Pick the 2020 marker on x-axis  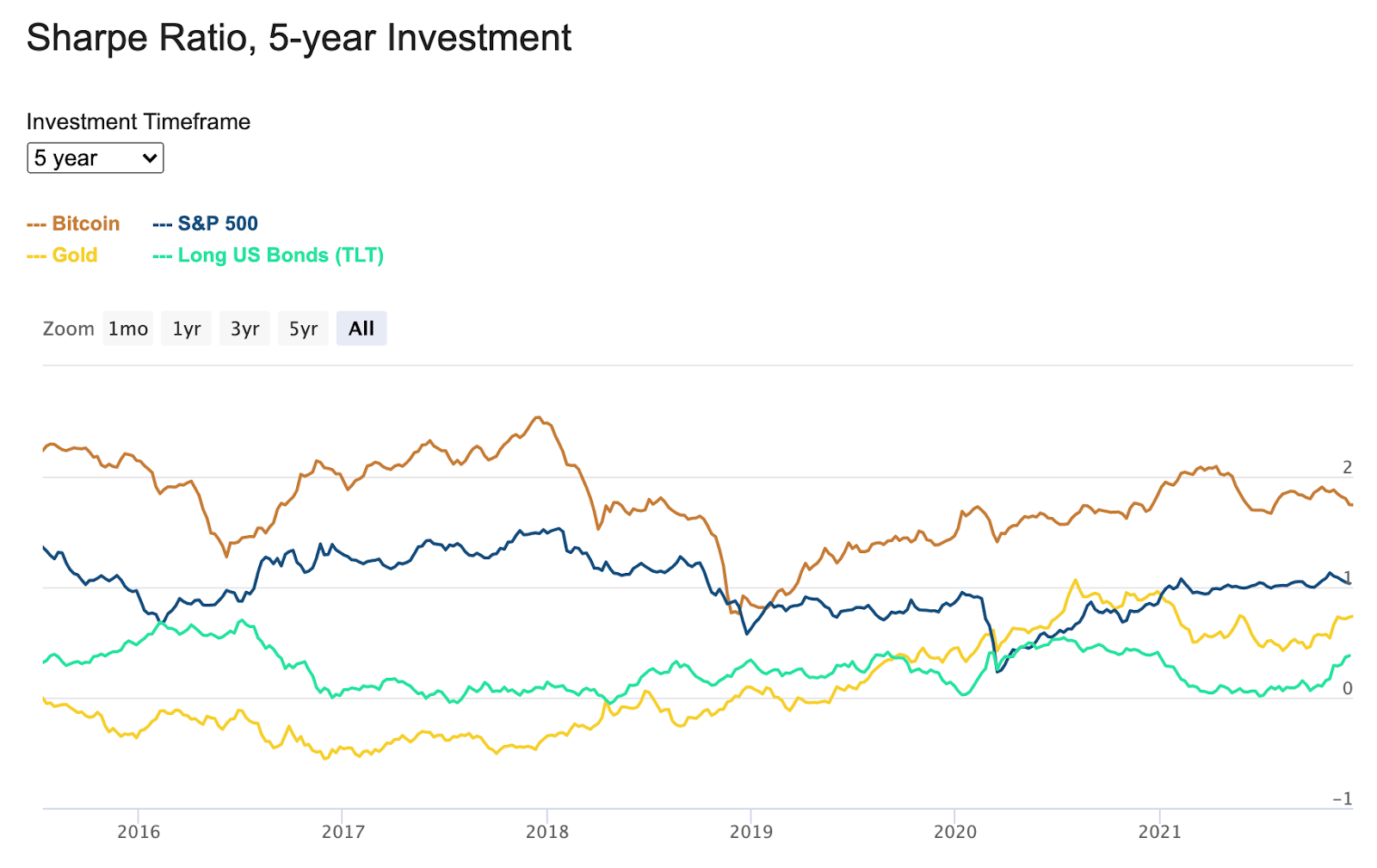tap(955, 832)
